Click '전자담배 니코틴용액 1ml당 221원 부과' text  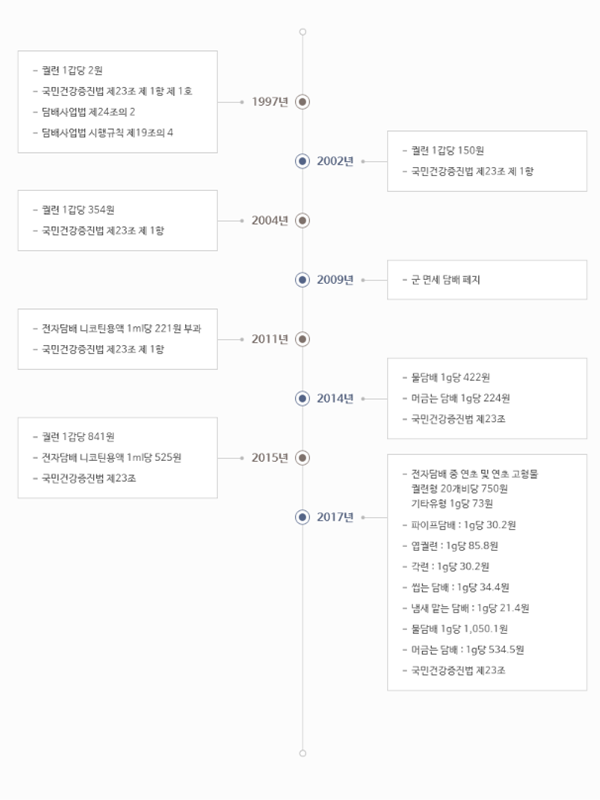121,329
